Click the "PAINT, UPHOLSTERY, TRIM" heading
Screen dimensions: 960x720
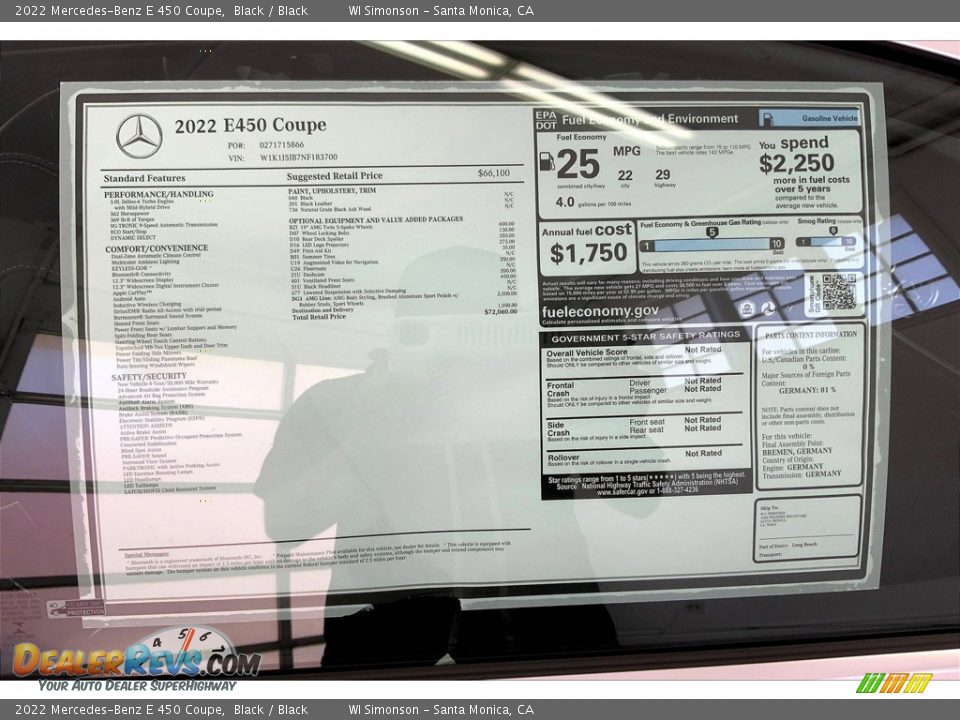click(x=332, y=191)
